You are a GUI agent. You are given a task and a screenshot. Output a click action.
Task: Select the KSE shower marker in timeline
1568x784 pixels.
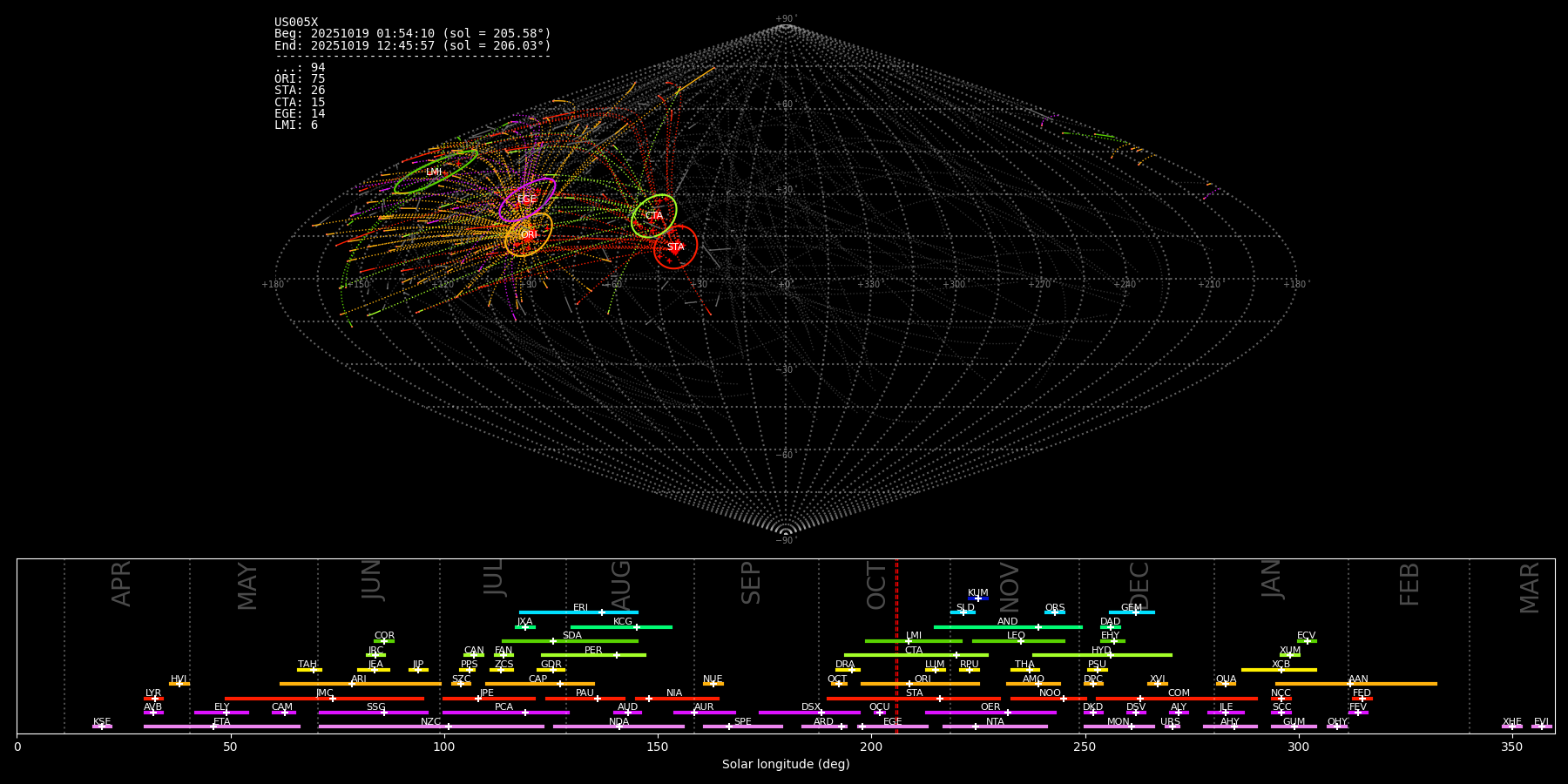102,727
